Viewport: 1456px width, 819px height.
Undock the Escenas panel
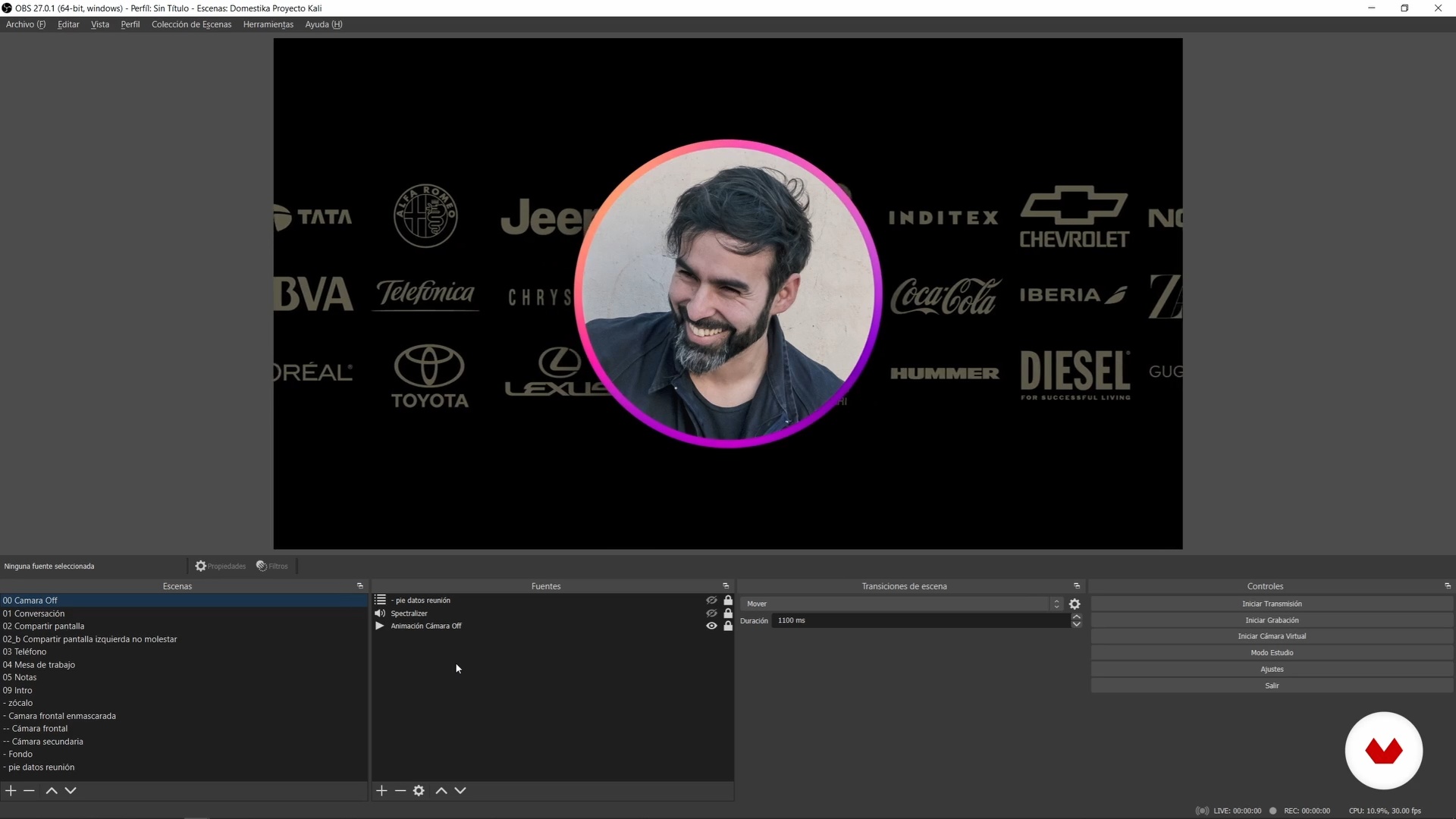[x=360, y=585]
